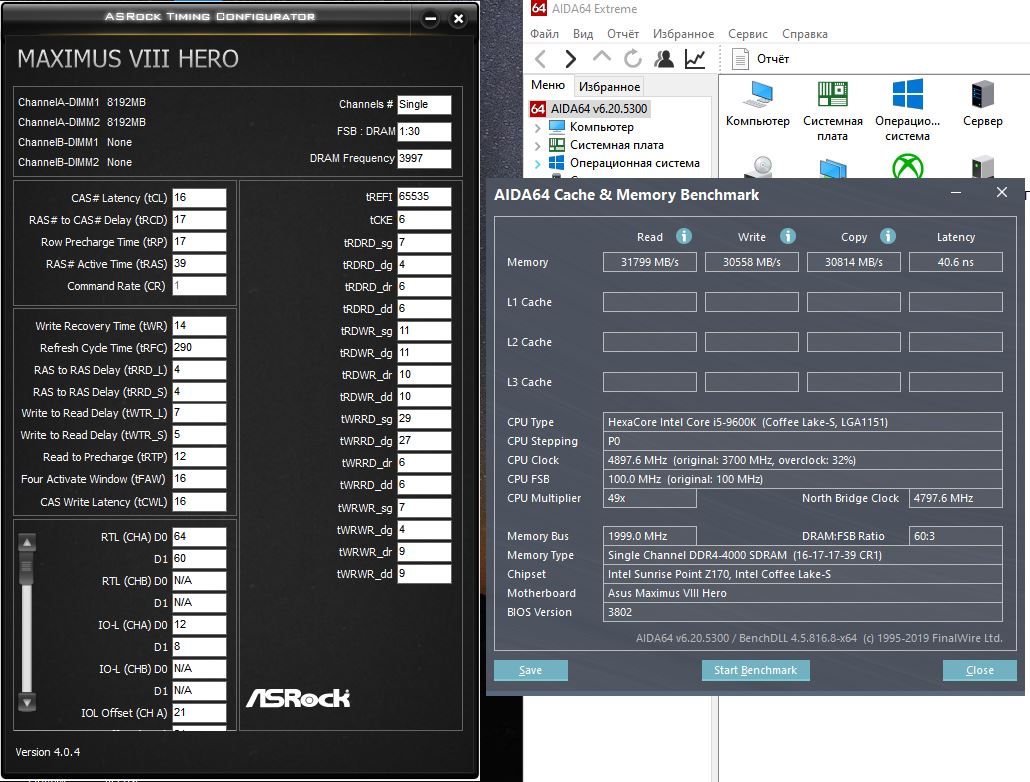Click the Refresh Cycle Time (tRFC) field
The image size is (1030, 782).
tap(200, 348)
